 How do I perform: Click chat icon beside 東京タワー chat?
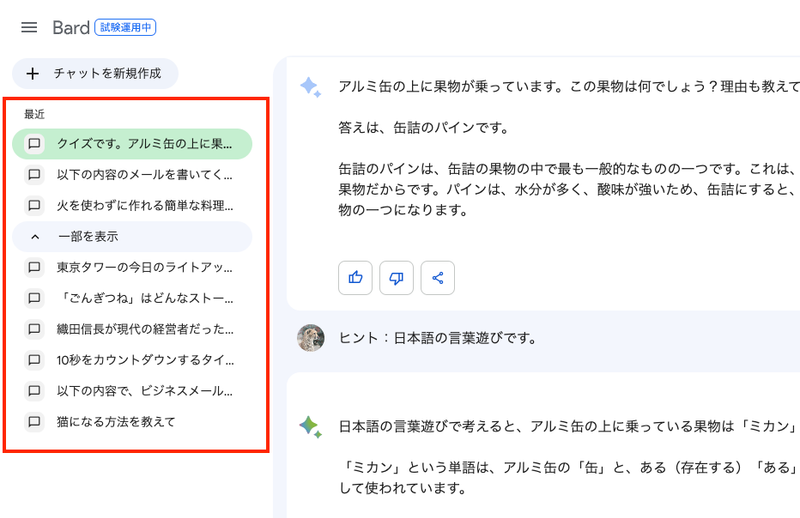coord(34,267)
